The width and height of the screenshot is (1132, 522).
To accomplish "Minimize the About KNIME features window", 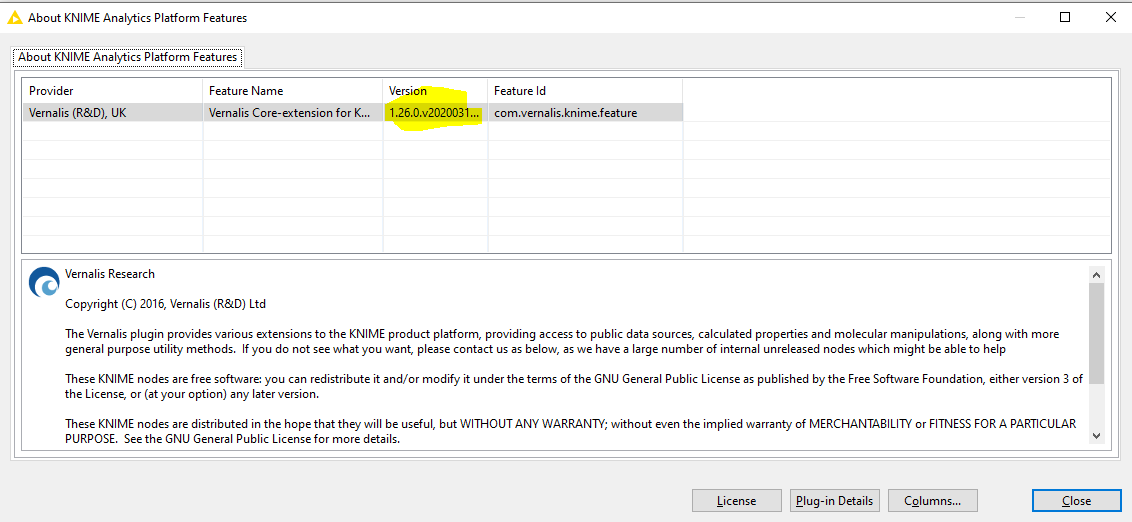I will [1019, 17].
